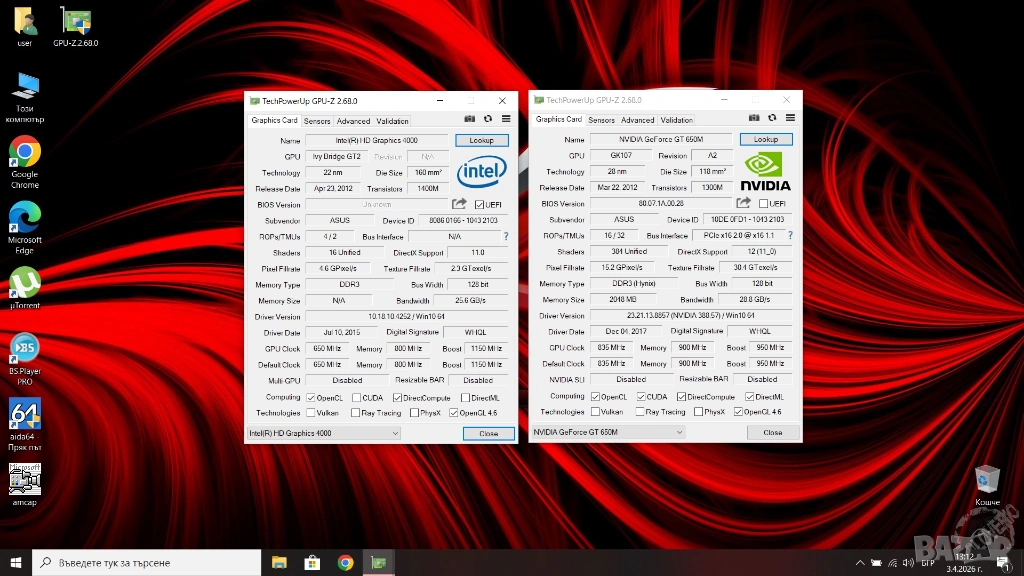
Task: Click the Bus Interface question mark in NVIDIA window
Action: pyautogui.click(x=790, y=236)
